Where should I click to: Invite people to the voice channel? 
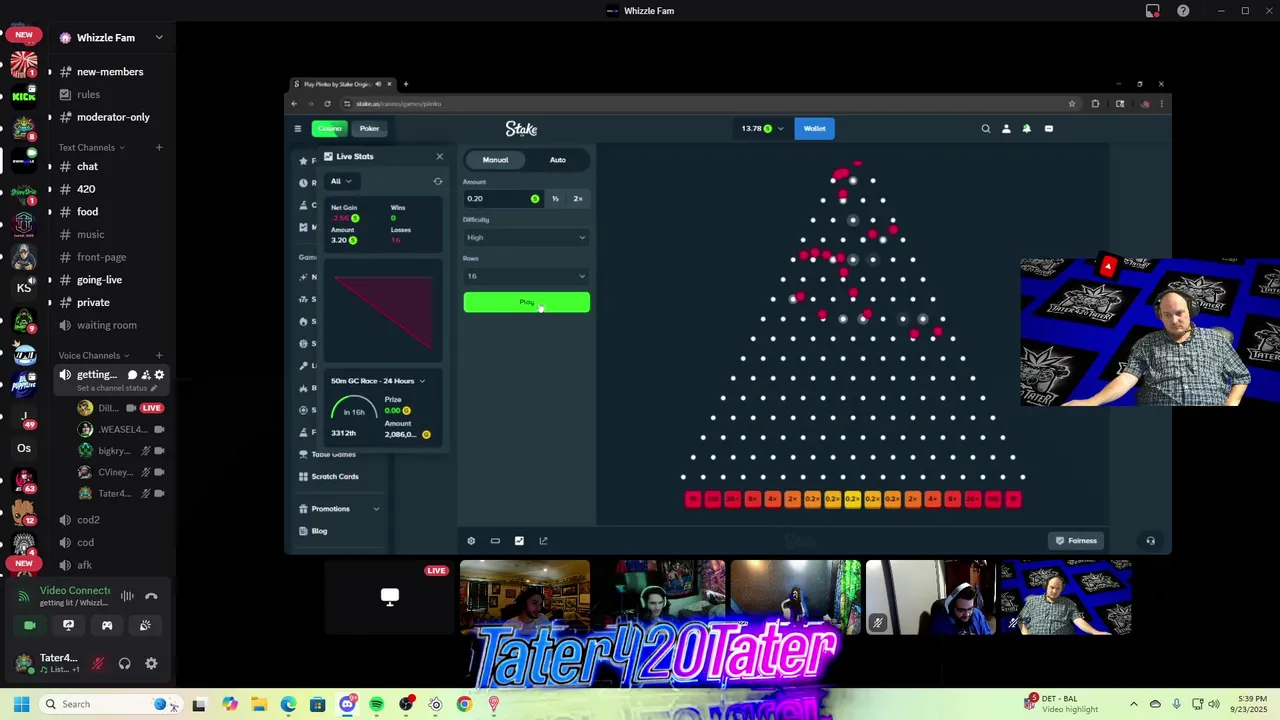tap(146, 375)
